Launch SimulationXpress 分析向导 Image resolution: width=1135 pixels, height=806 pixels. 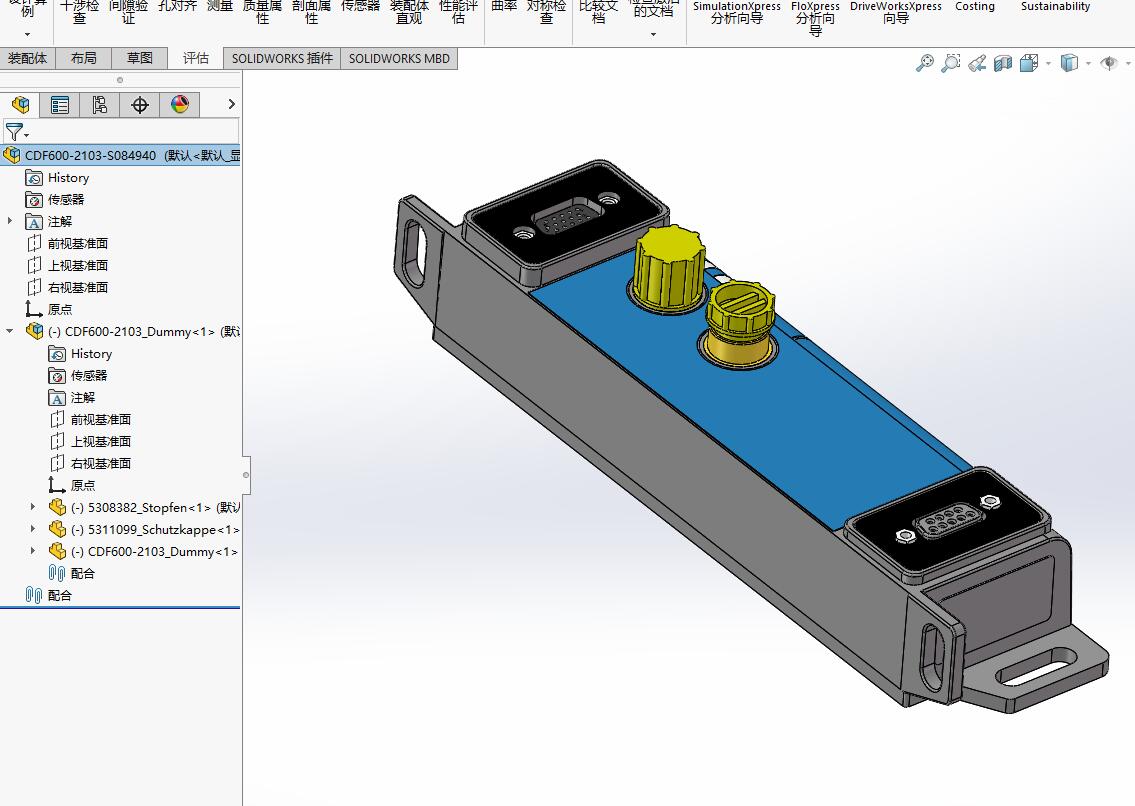[x=736, y=12]
